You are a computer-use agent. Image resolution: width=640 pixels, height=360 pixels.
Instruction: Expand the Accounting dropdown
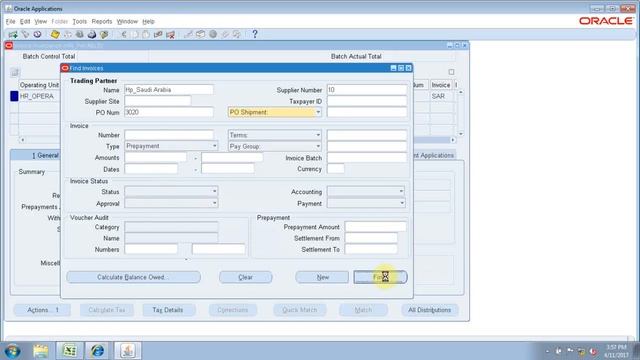coord(402,191)
